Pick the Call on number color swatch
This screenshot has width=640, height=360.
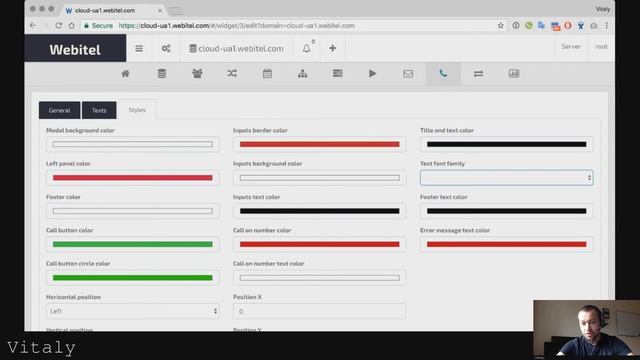pyautogui.click(x=320, y=244)
